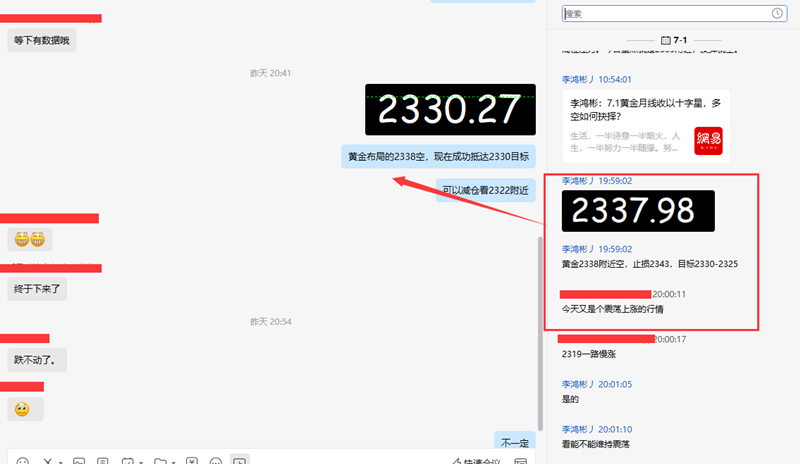The height and width of the screenshot is (464, 800).
Task: Open the screenshot options dropdown arrow
Action: tap(61, 461)
